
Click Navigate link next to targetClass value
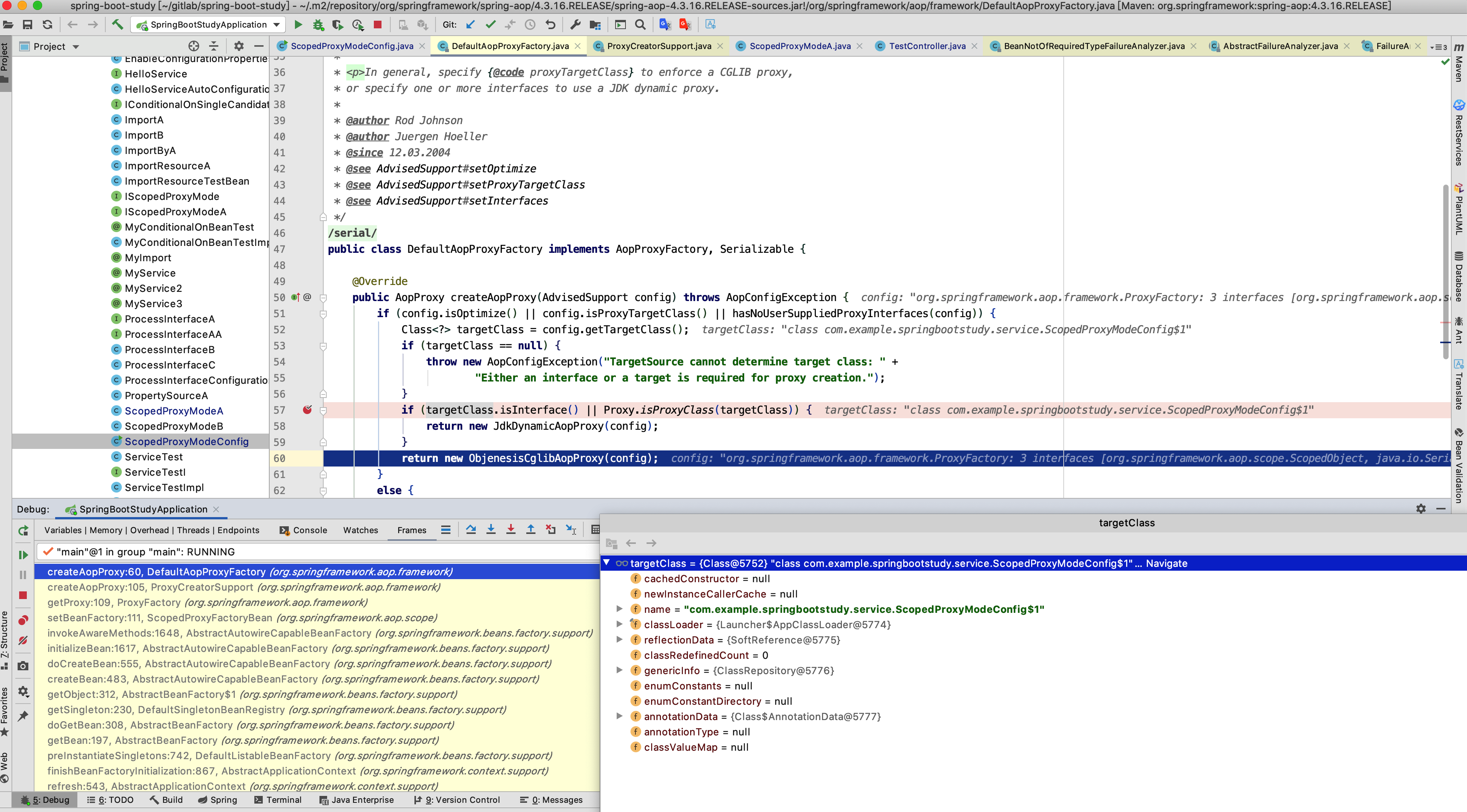click(x=1166, y=563)
